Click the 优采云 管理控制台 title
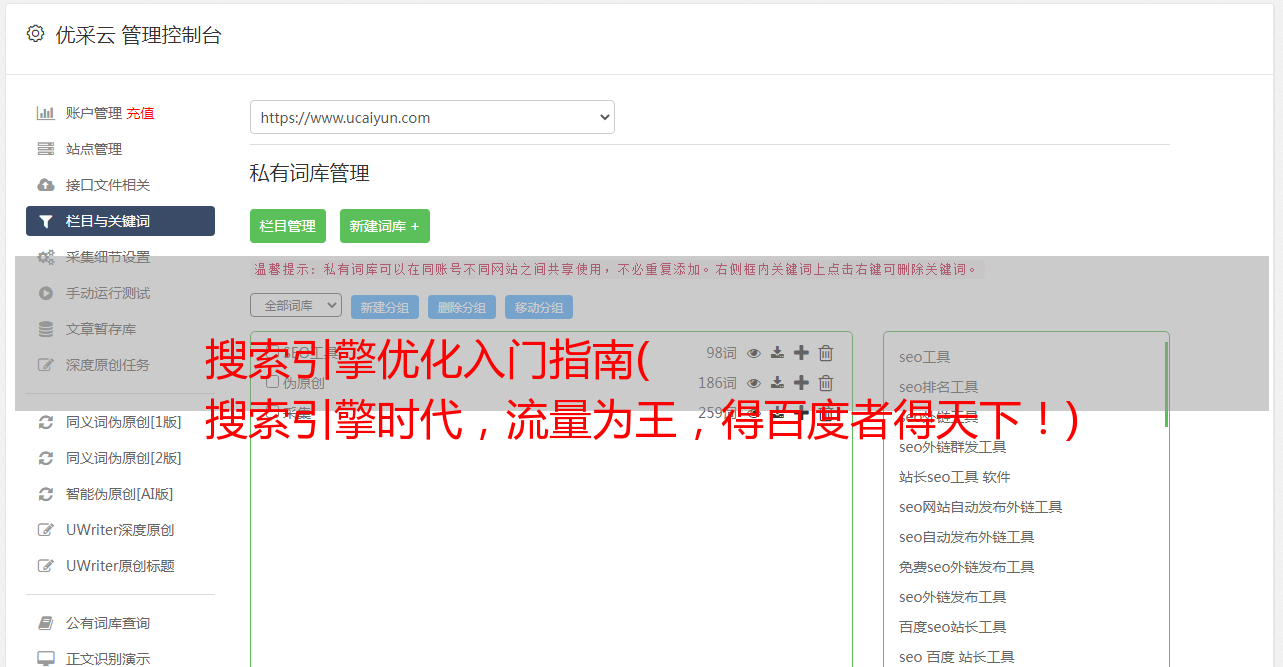 [x=138, y=35]
